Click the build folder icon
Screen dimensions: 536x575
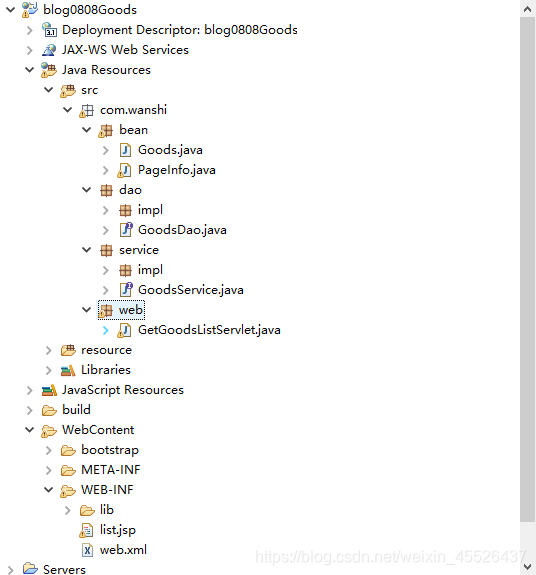49,410
